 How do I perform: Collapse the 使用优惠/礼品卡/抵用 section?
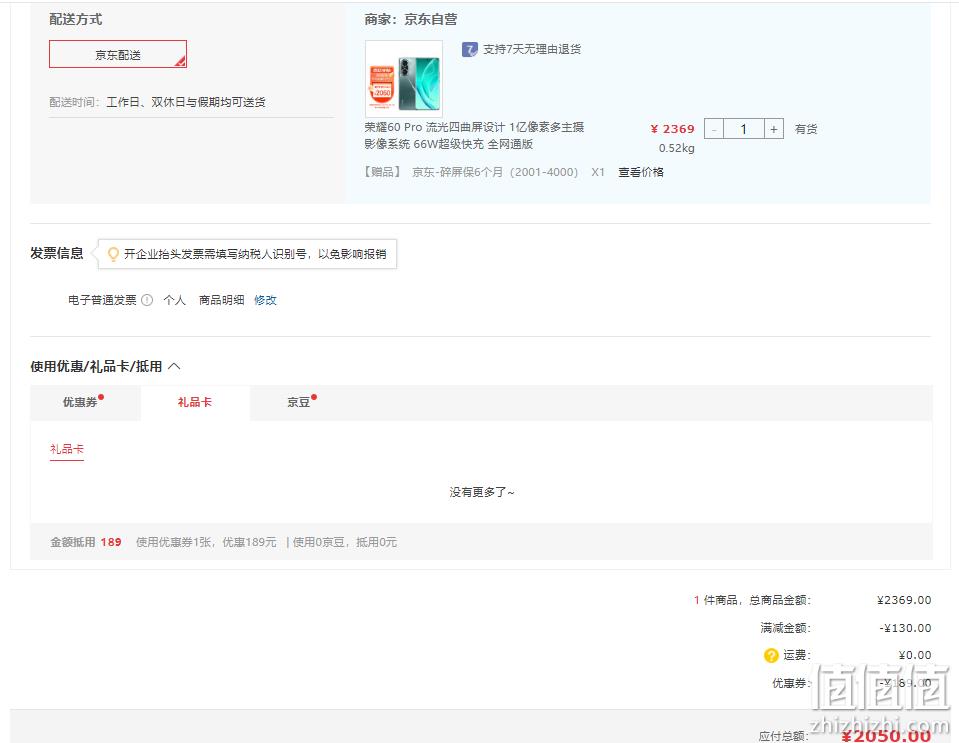[174, 366]
